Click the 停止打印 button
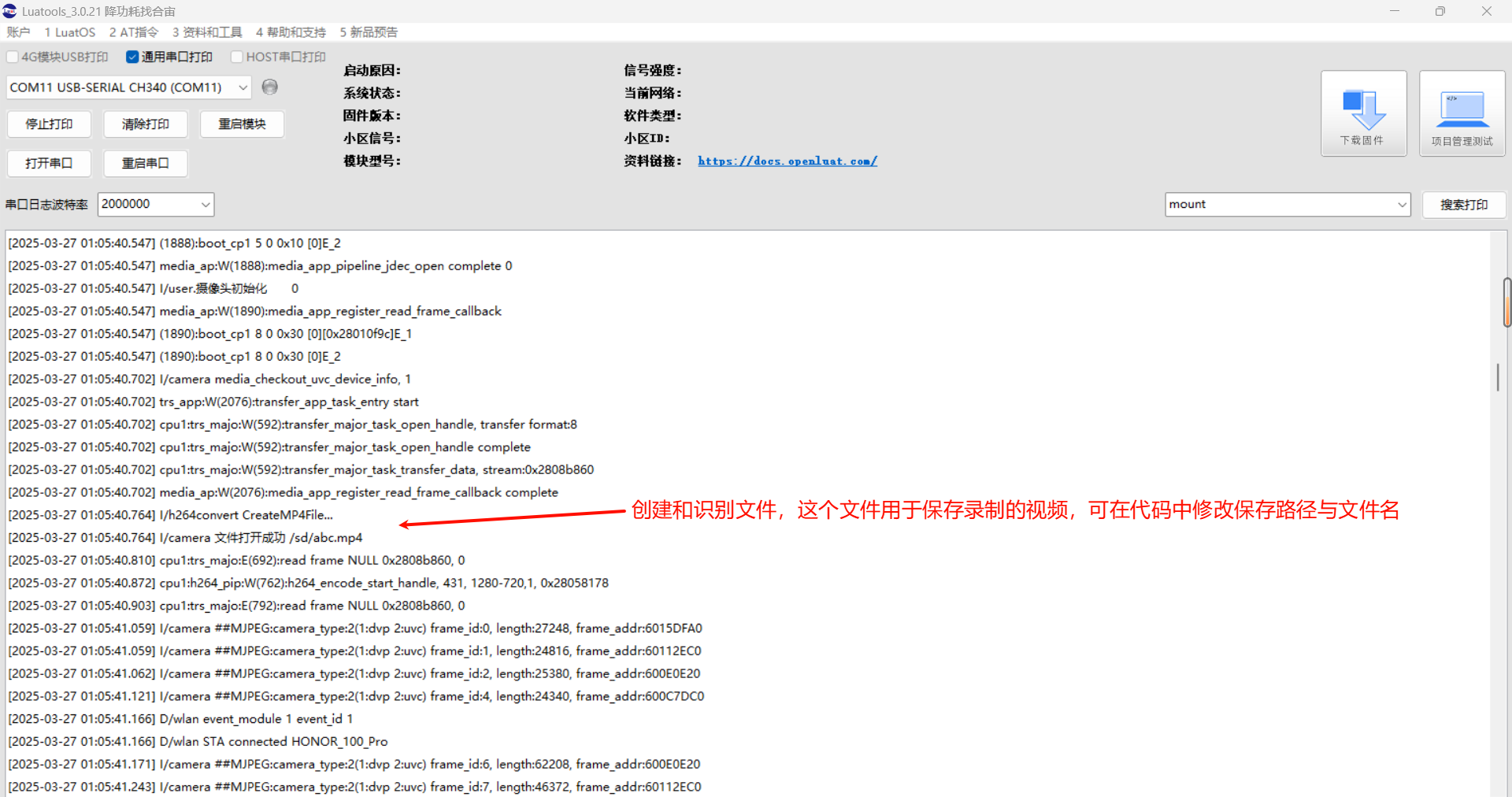Image resolution: width=1512 pixels, height=797 pixels. (x=49, y=124)
